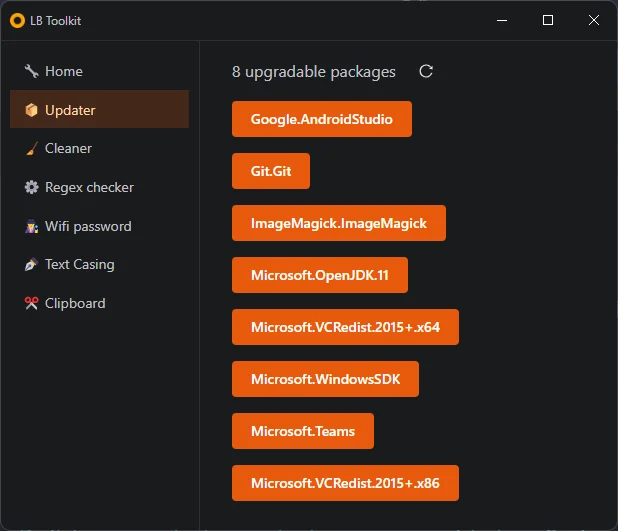Open the Text Casing tool
This screenshot has height=531, width=618.
point(99,265)
